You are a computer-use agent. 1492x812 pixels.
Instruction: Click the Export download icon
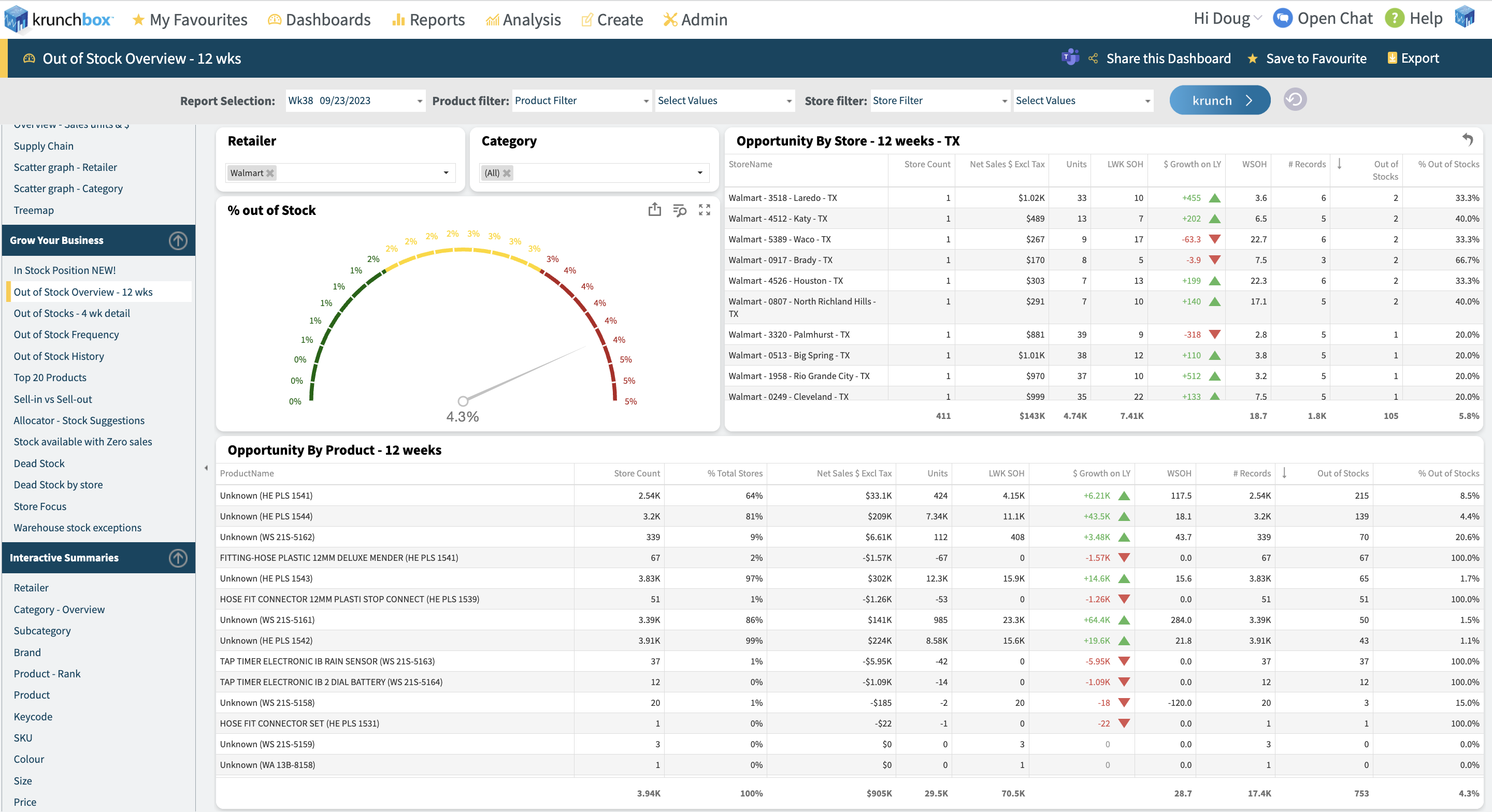tap(1392, 58)
